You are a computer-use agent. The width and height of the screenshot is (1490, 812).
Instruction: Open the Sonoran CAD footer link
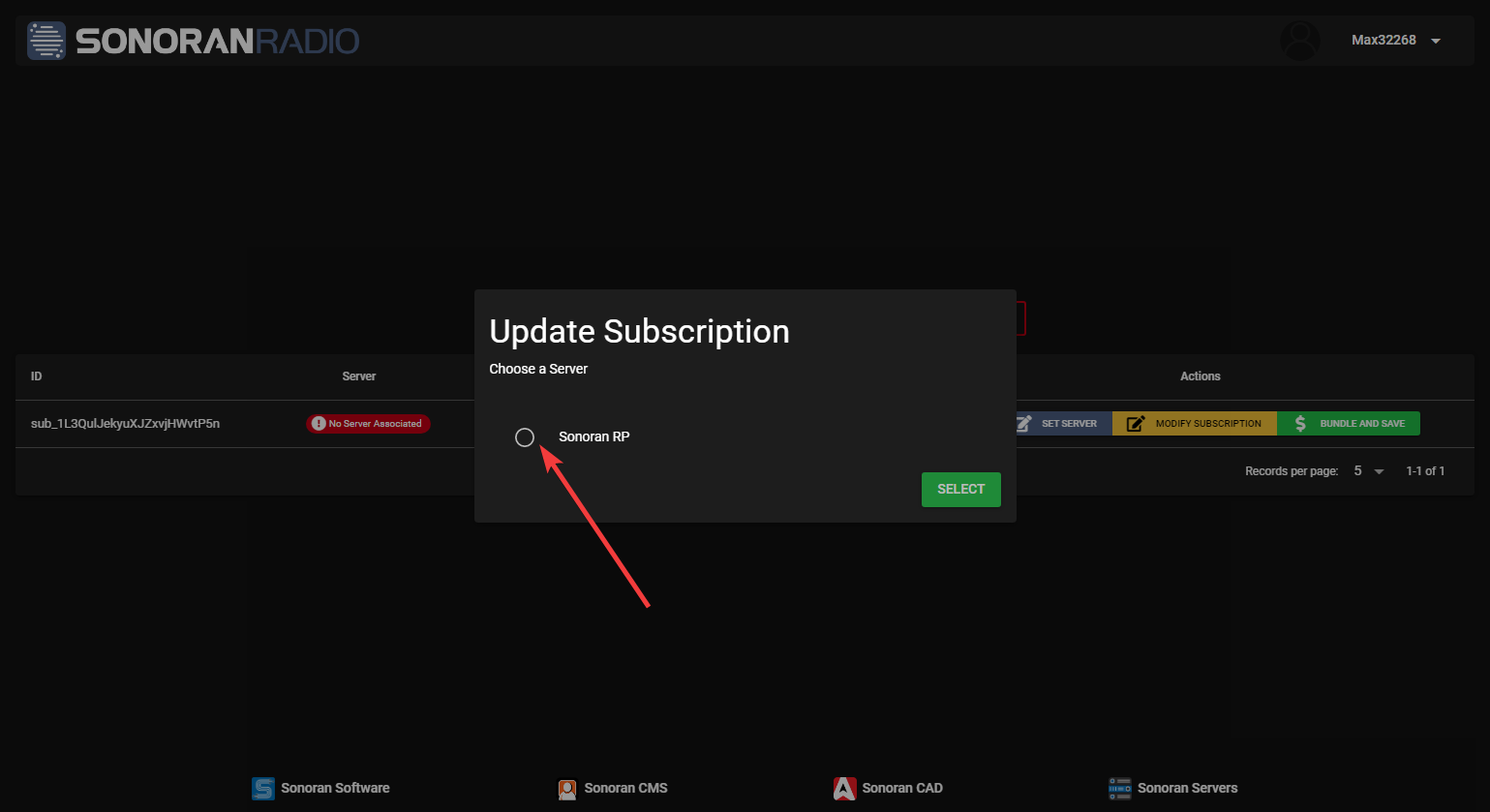[888, 789]
